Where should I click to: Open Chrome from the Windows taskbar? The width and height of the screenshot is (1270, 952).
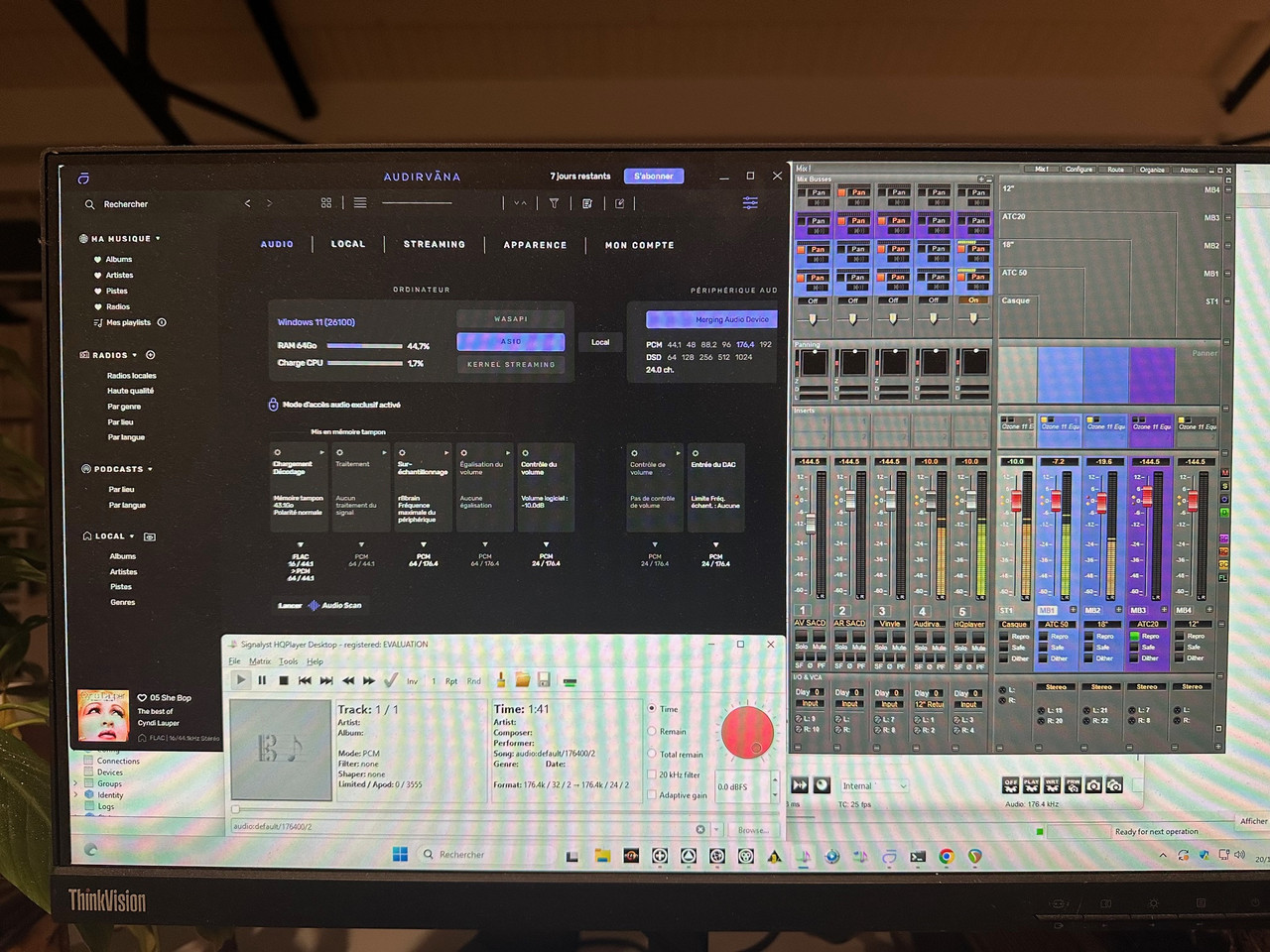[x=947, y=856]
